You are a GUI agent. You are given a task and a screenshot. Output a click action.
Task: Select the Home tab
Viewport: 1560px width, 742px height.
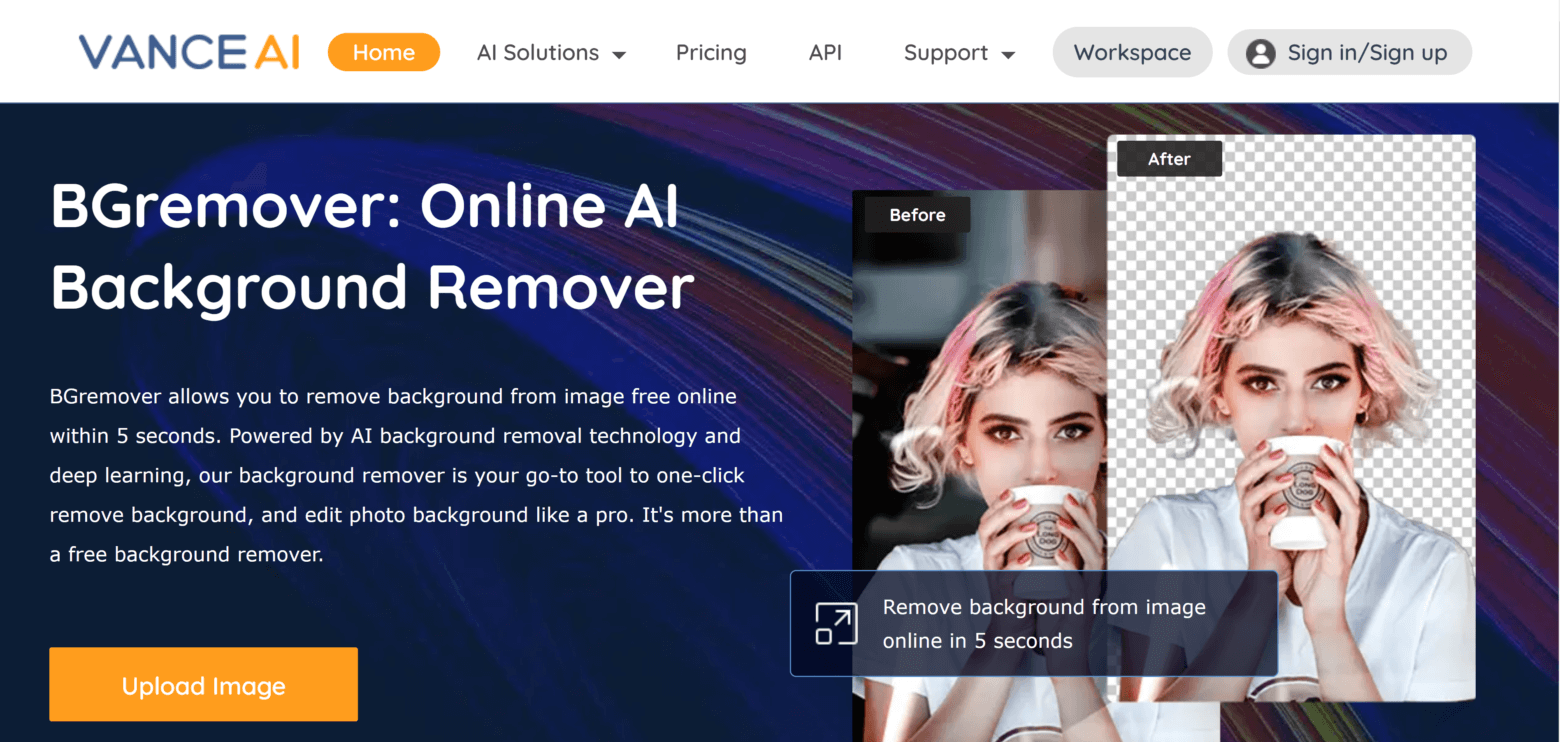coord(384,52)
